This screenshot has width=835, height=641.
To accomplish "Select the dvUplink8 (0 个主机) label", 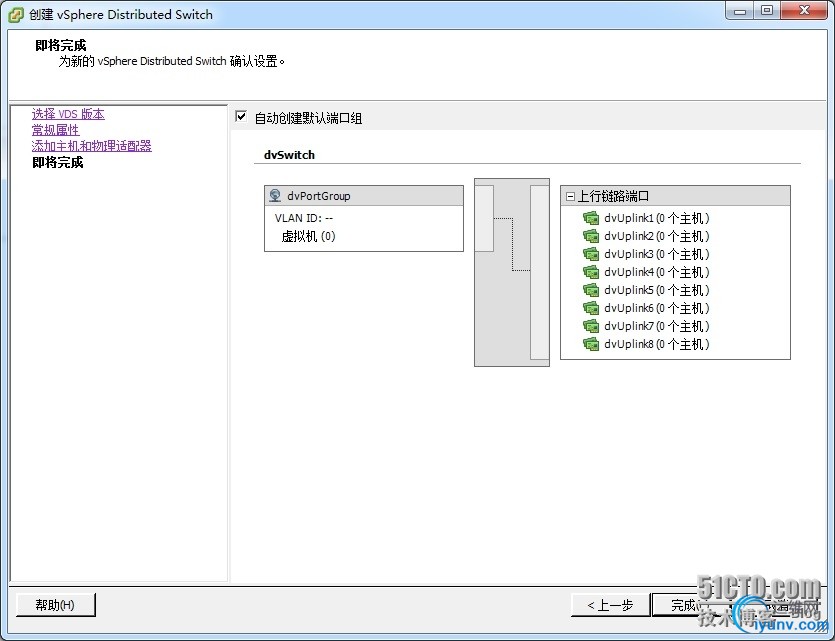I will (x=657, y=344).
